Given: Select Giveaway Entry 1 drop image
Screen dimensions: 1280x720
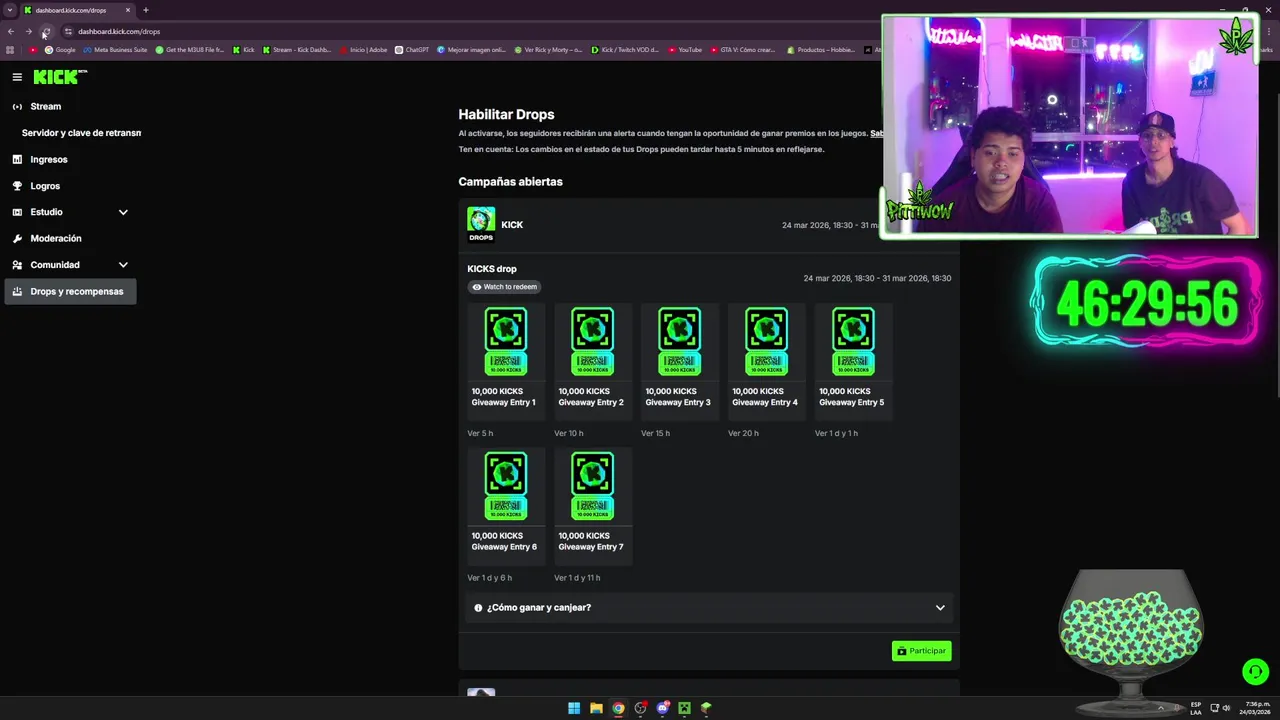Looking at the screenshot, I should pyautogui.click(x=506, y=342).
